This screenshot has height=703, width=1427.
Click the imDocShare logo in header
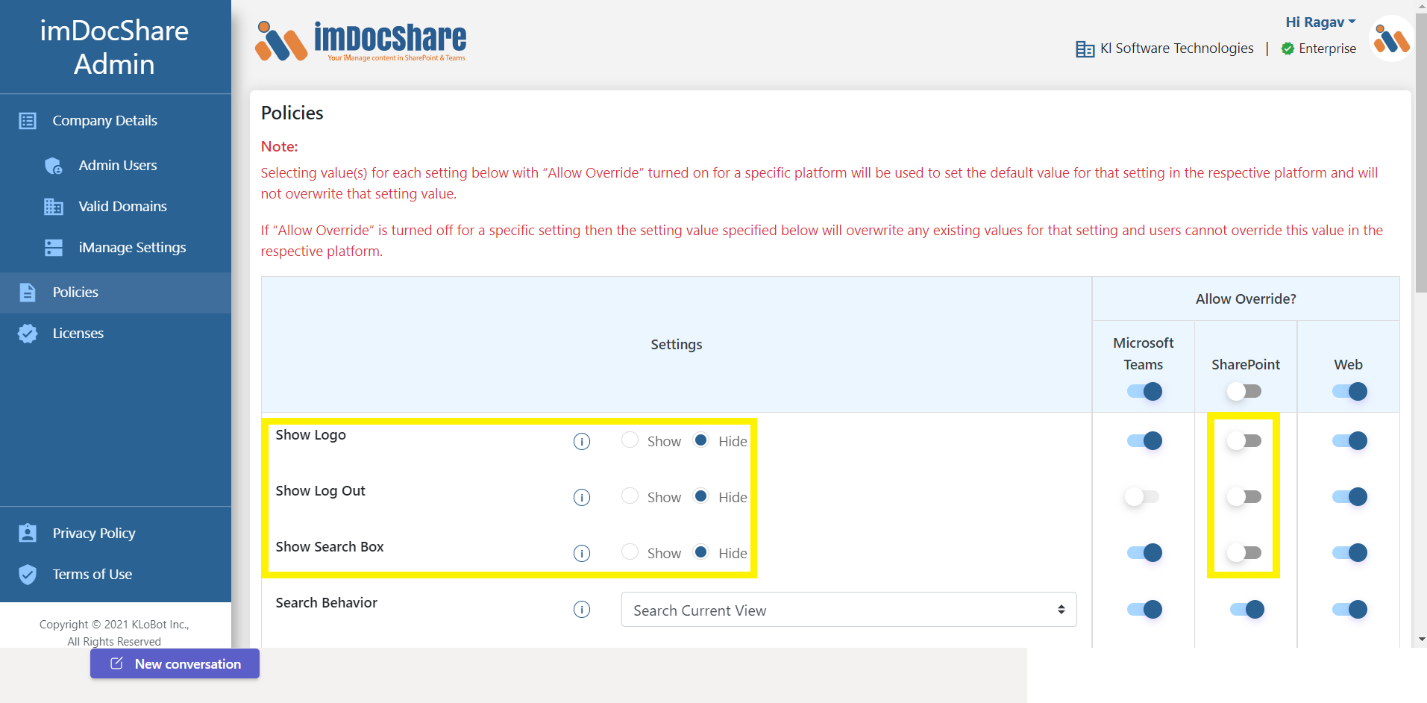(361, 41)
